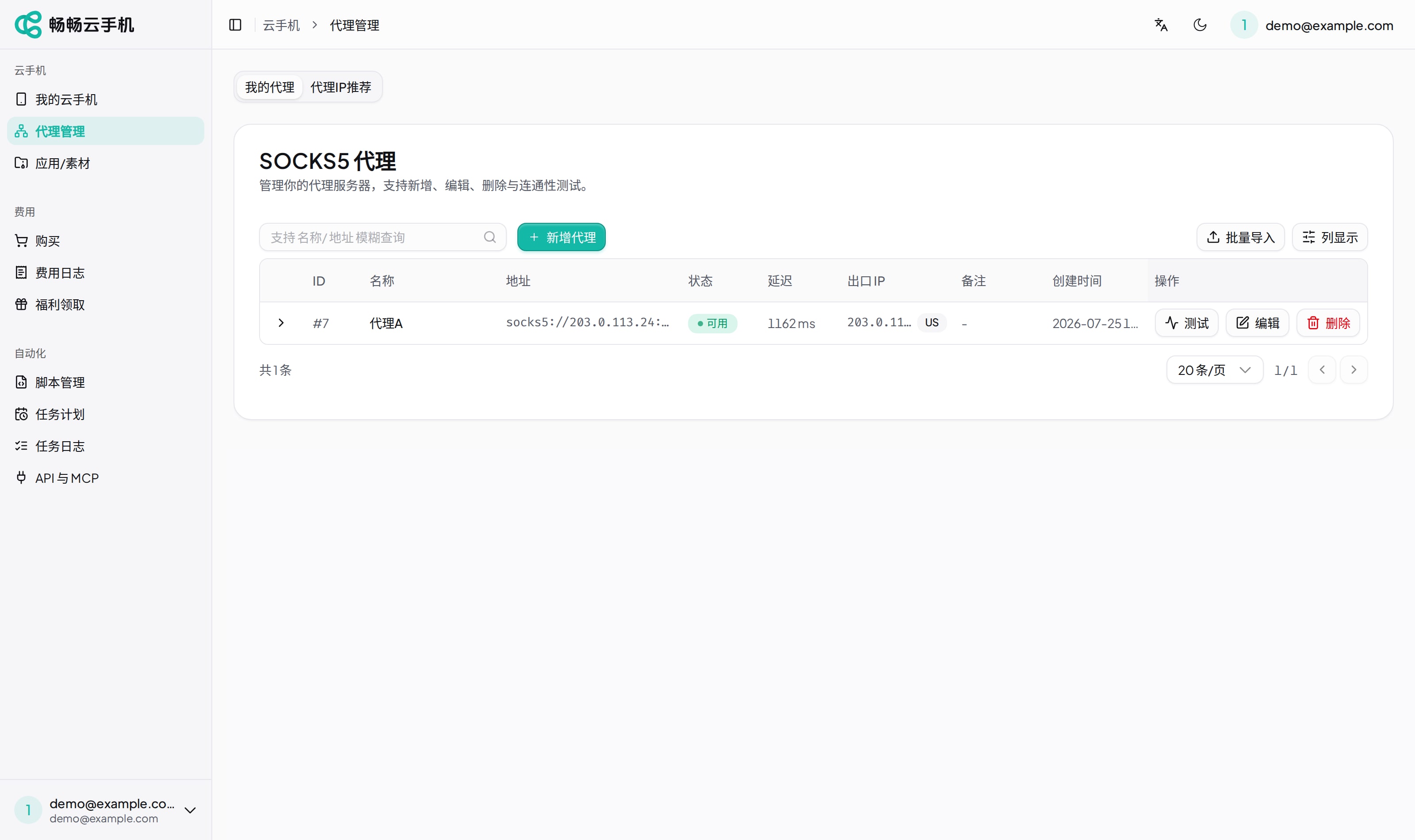
Task: Click 编辑 for 代理A
Action: point(1257,323)
